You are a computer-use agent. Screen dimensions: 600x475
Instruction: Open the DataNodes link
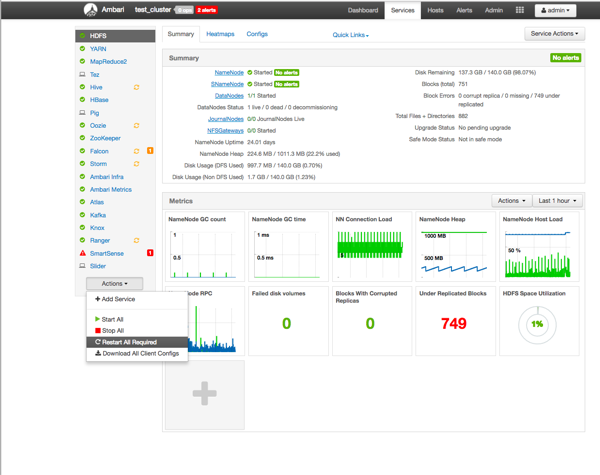(x=229, y=96)
